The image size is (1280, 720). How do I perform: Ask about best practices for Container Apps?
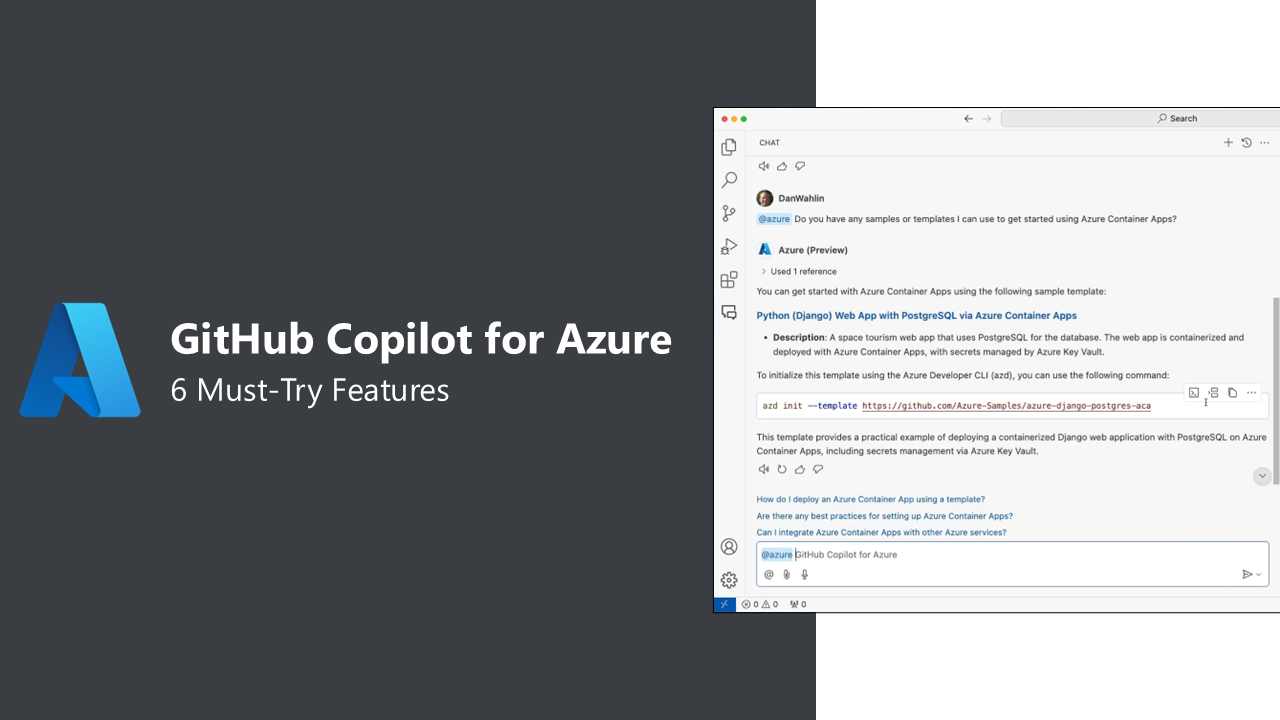tap(885, 516)
